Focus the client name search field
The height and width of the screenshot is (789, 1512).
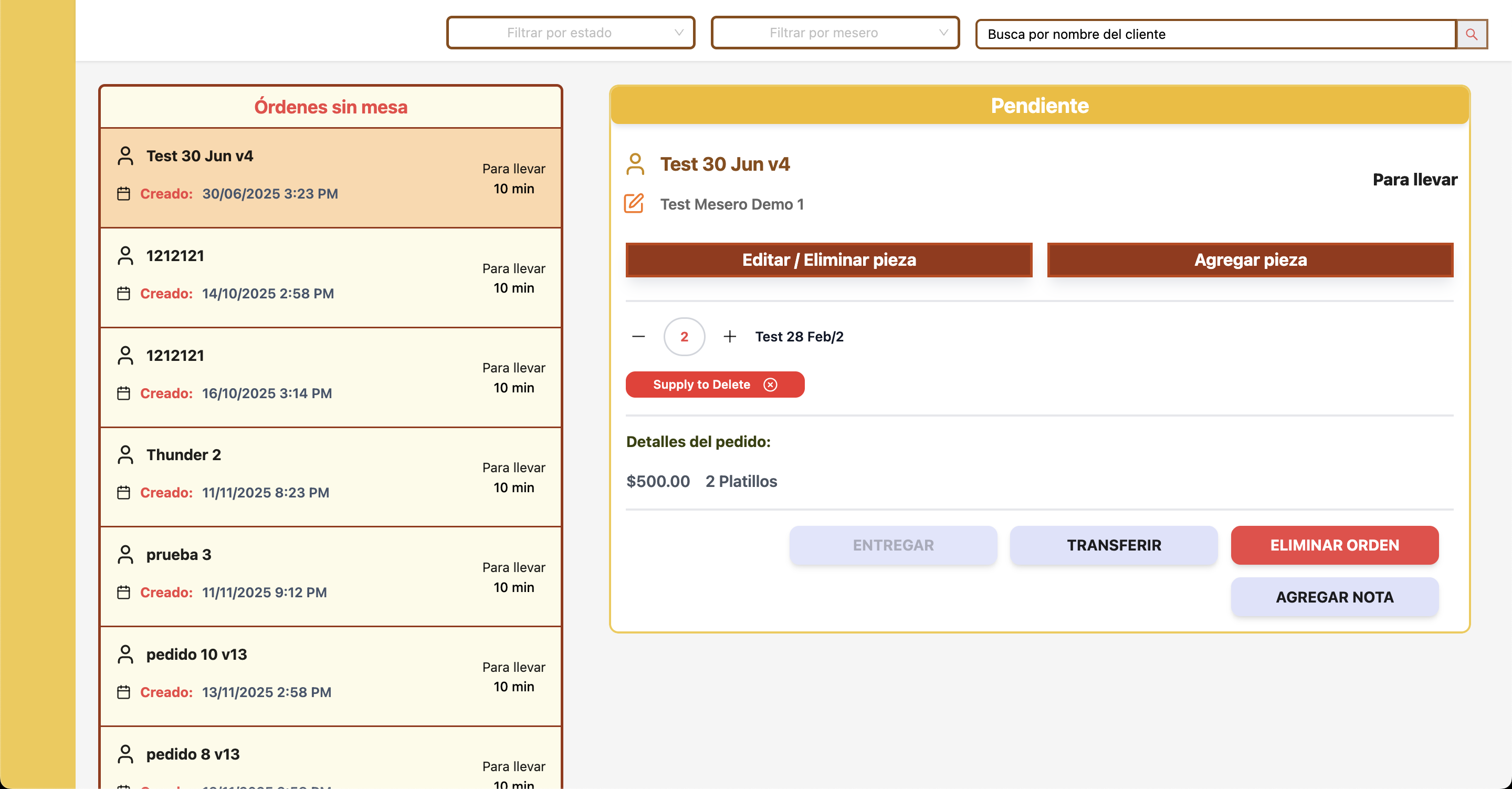[x=1215, y=34]
